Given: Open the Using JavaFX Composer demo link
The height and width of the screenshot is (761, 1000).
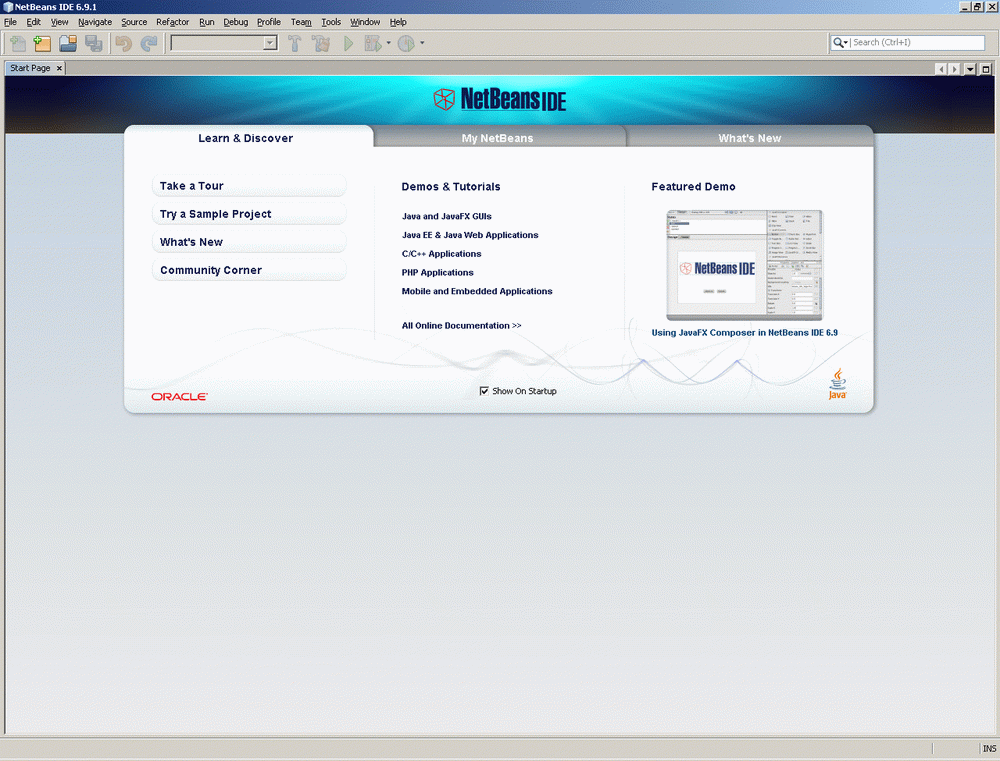Looking at the screenshot, I should pyautogui.click(x=744, y=332).
